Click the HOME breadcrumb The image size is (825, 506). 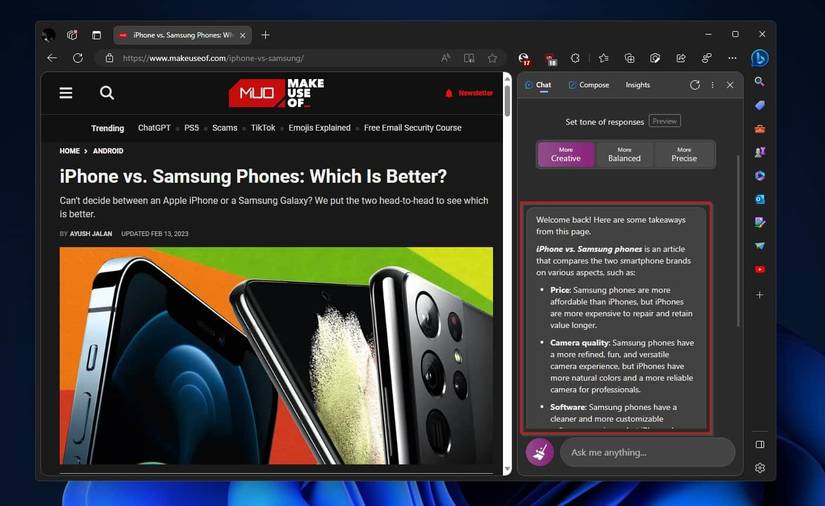[x=69, y=151]
